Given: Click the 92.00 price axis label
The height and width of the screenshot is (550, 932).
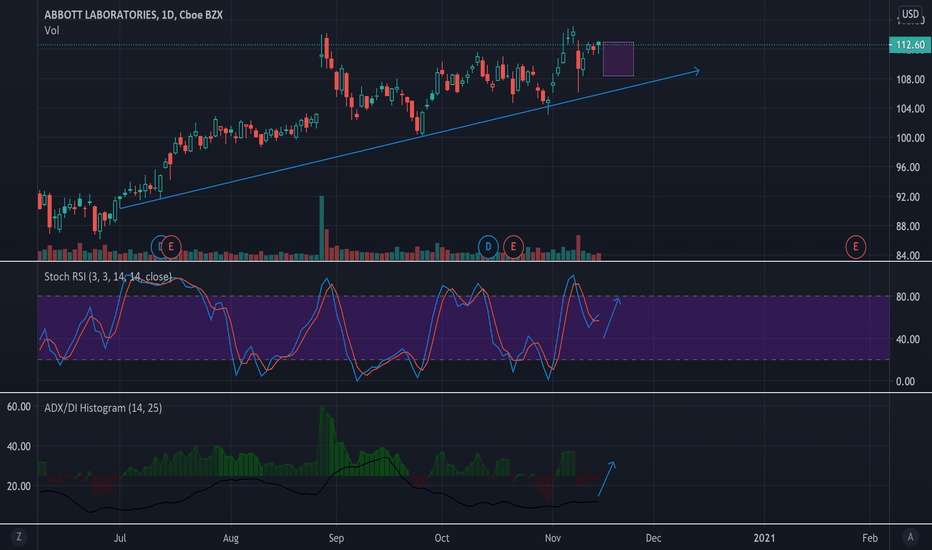Looking at the screenshot, I should coord(910,197).
